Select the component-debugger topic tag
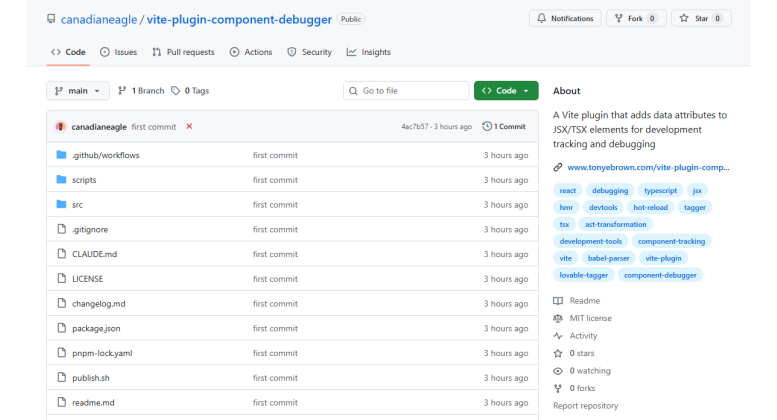Viewport: 777px width, 420px height. point(660,275)
